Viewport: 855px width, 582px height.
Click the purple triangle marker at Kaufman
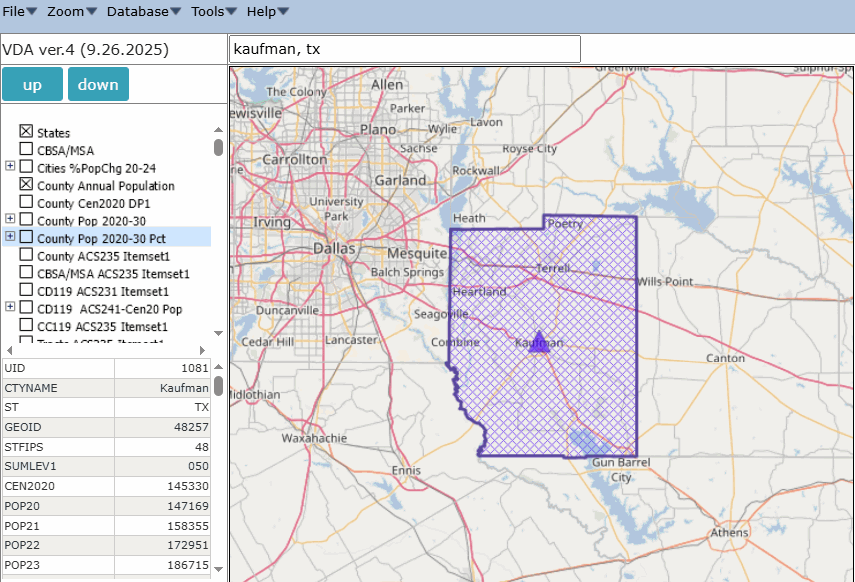(539, 341)
